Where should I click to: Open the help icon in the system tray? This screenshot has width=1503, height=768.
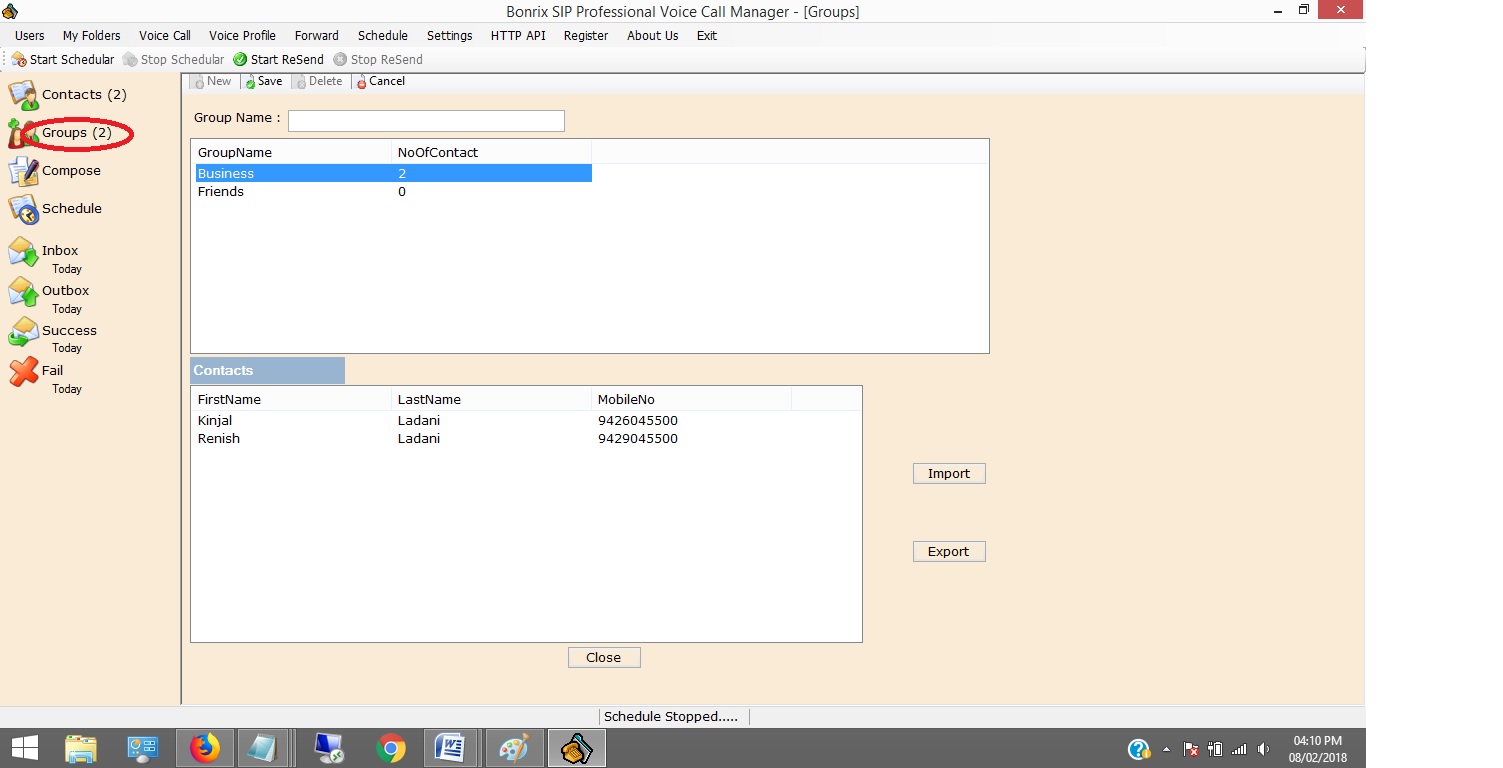pyautogui.click(x=1138, y=749)
